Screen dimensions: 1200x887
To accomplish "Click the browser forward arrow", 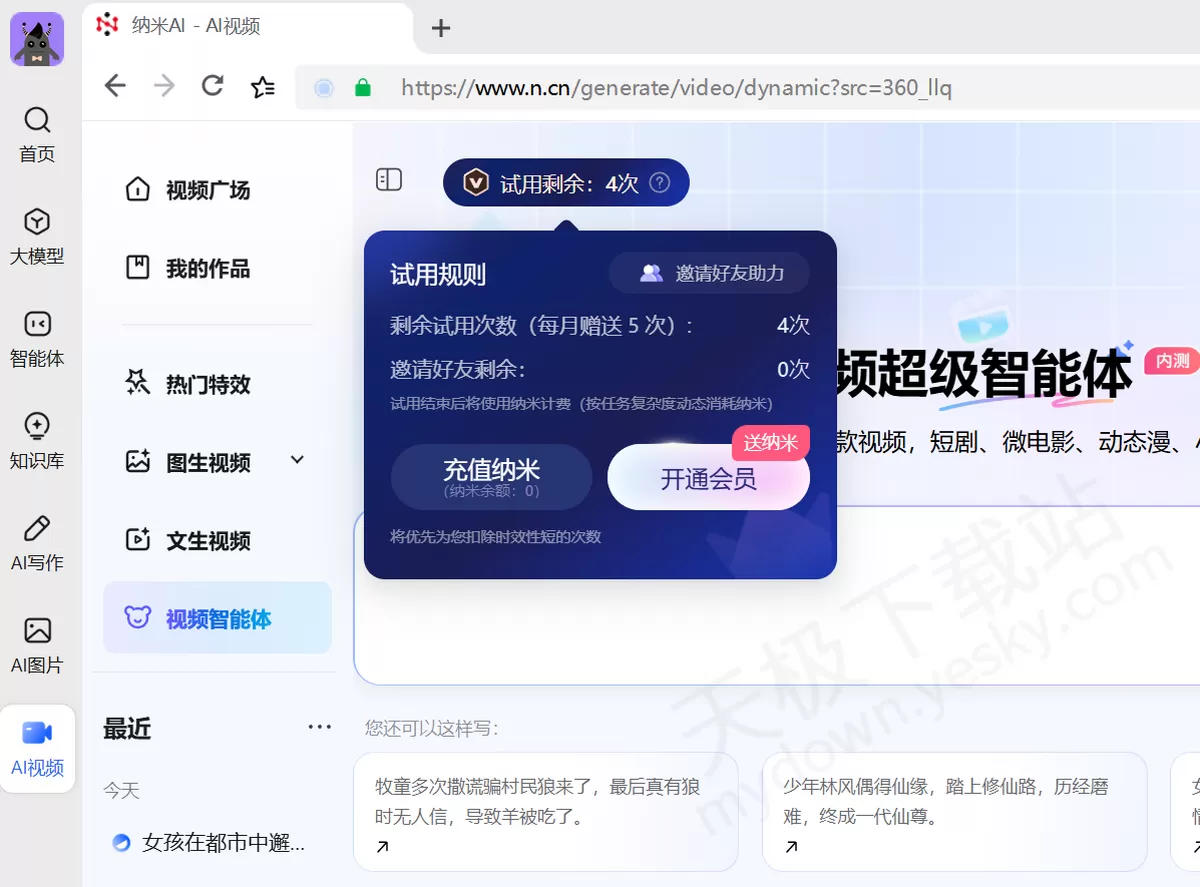I will click(x=164, y=87).
